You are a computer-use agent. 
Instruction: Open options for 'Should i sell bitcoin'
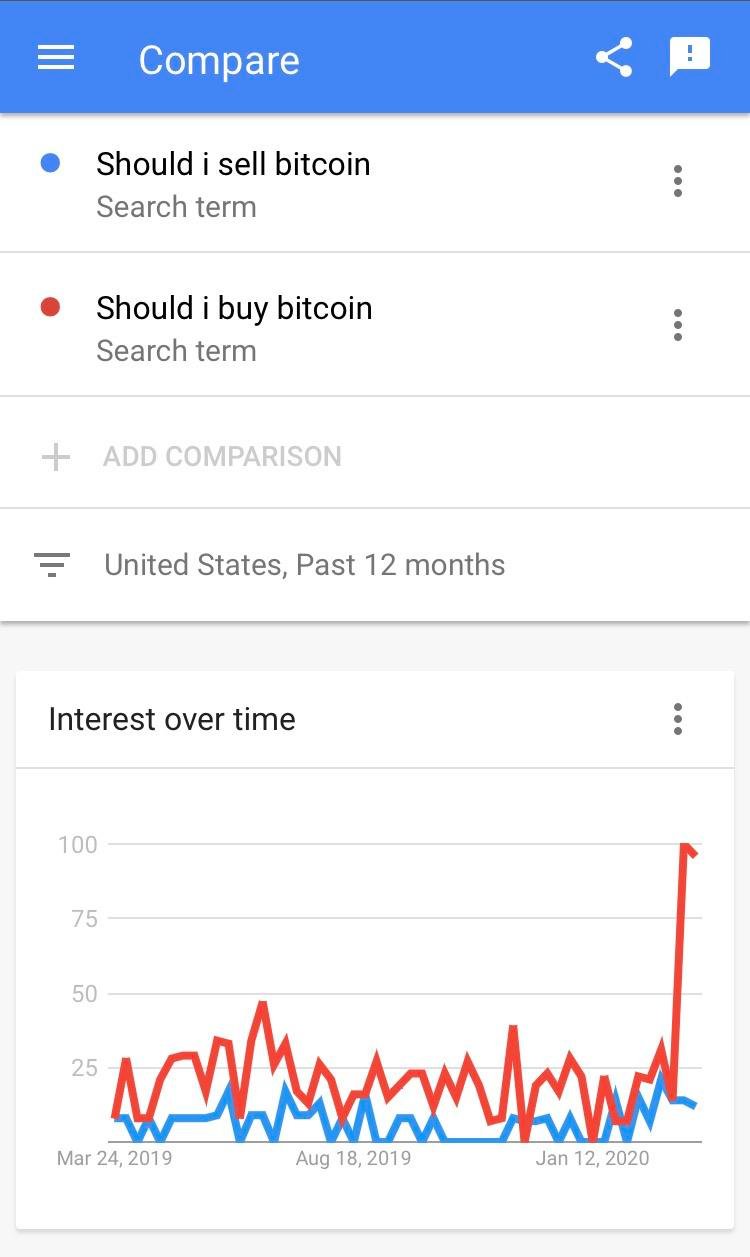(x=678, y=181)
